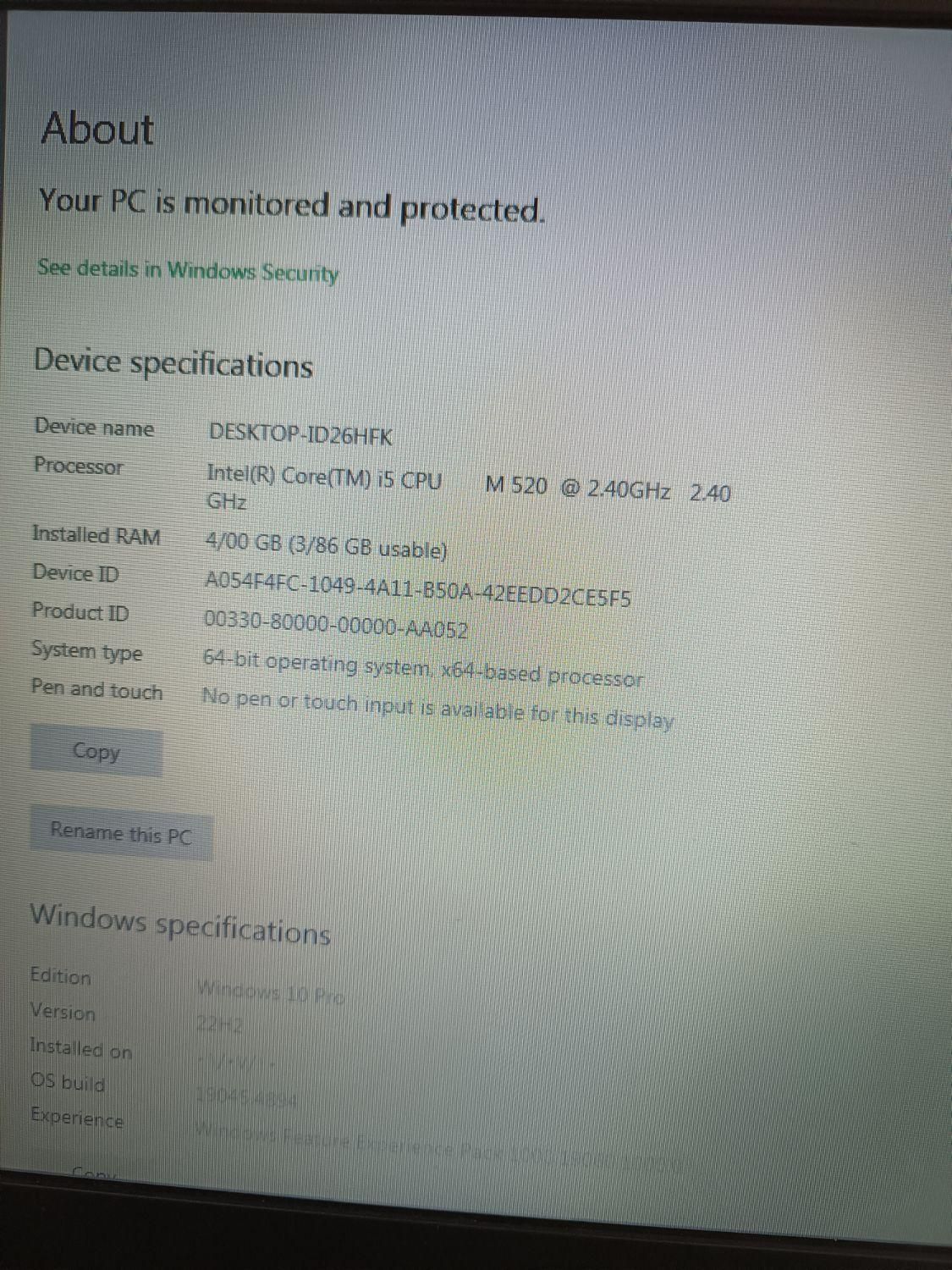The height and width of the screenshot is (1270, 952).
Task: Click the Product ID label
Action: pyautogui.click(x=80, y=611)
